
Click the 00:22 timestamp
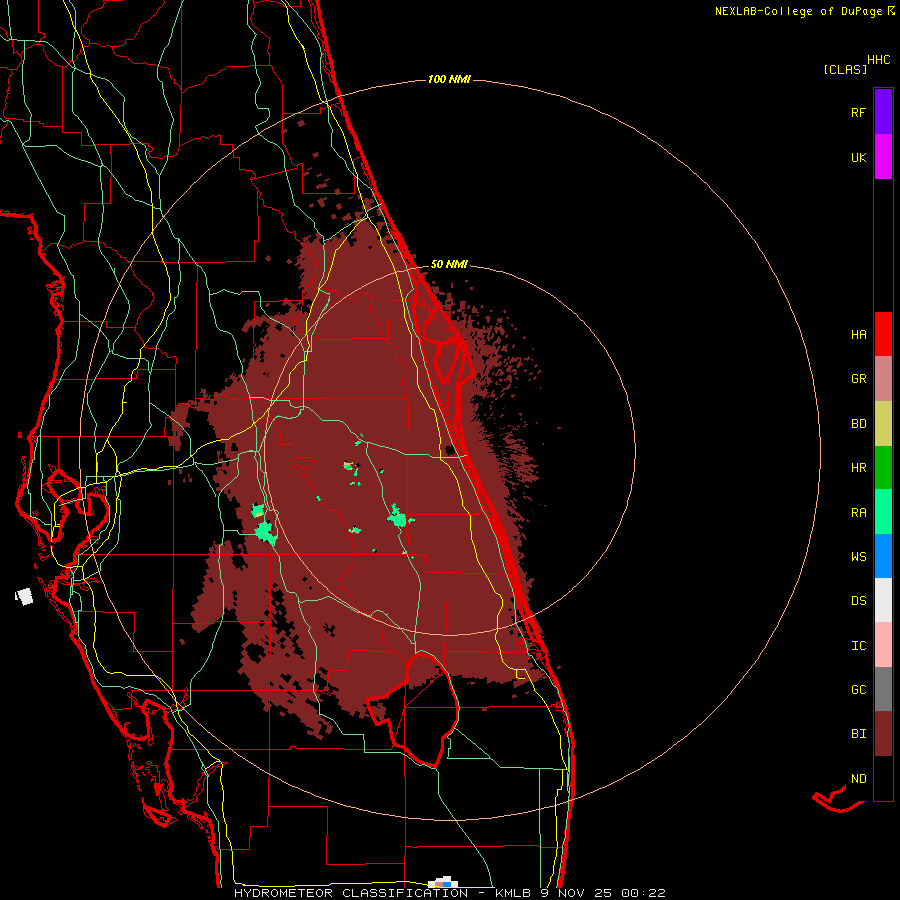pyautogui.click(x=643, y=893)
